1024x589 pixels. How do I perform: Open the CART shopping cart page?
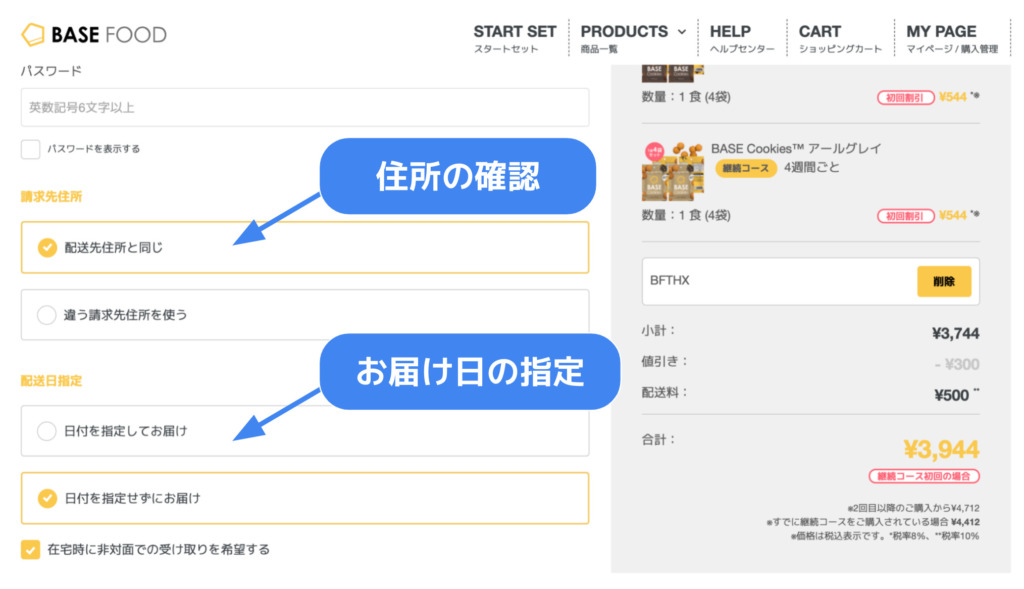click(840, 39)
